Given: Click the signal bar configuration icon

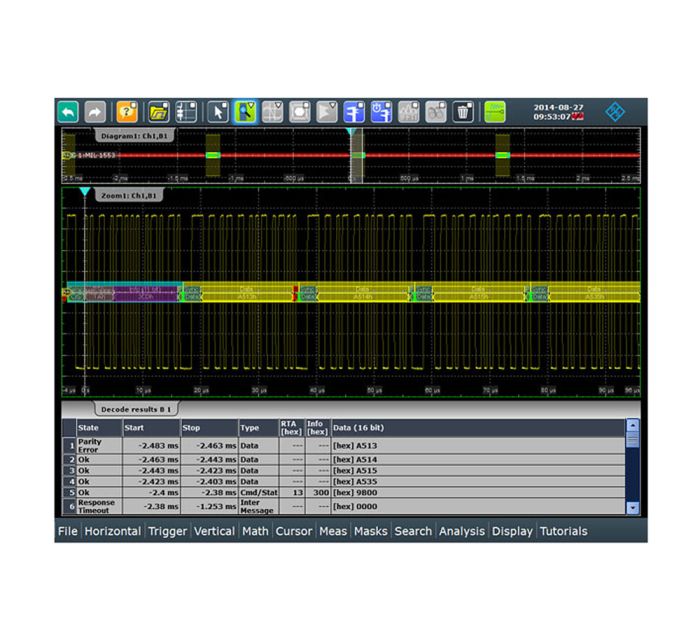Looking at the screenshot, I should [186, 112].
